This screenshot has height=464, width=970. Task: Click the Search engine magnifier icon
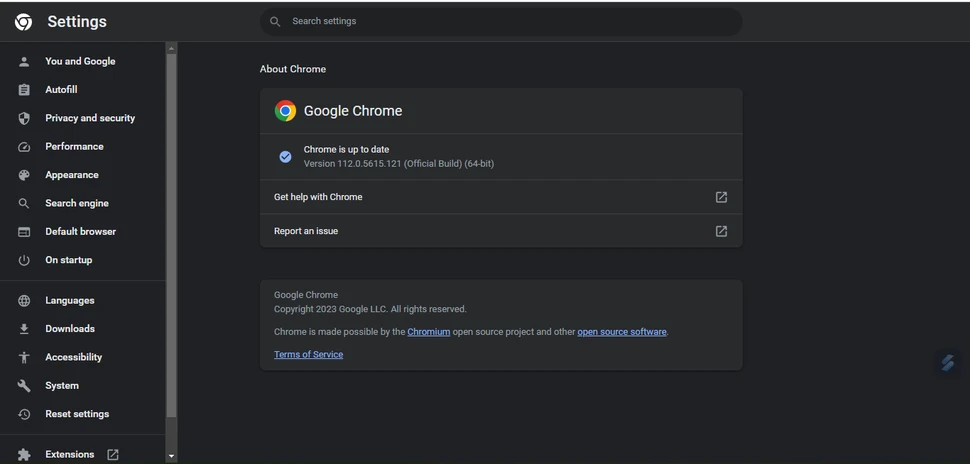24,204
